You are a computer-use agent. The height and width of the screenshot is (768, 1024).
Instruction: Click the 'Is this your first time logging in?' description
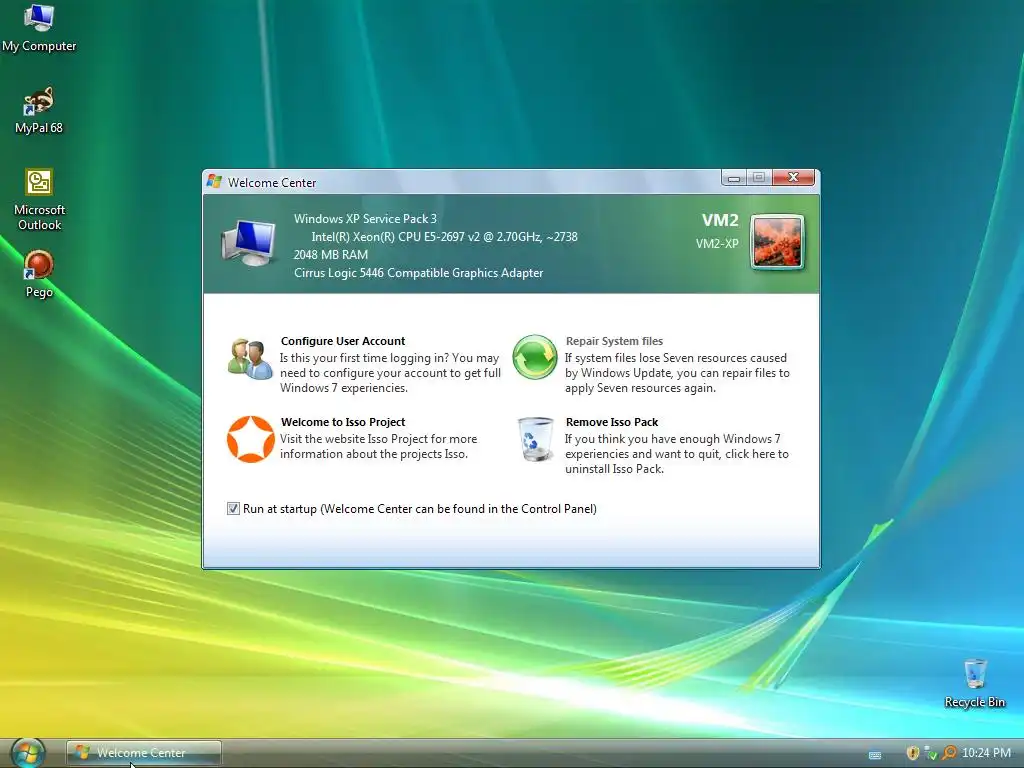pos(390,373)
